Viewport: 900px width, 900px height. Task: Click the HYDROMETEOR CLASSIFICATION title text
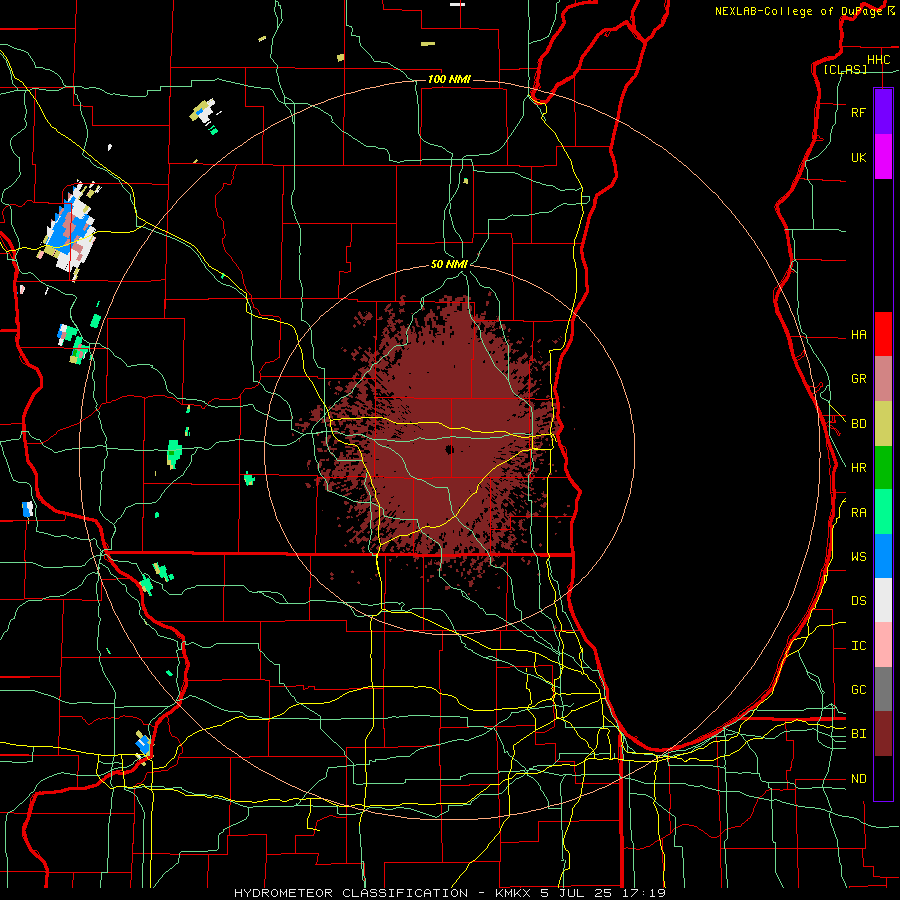351,893
